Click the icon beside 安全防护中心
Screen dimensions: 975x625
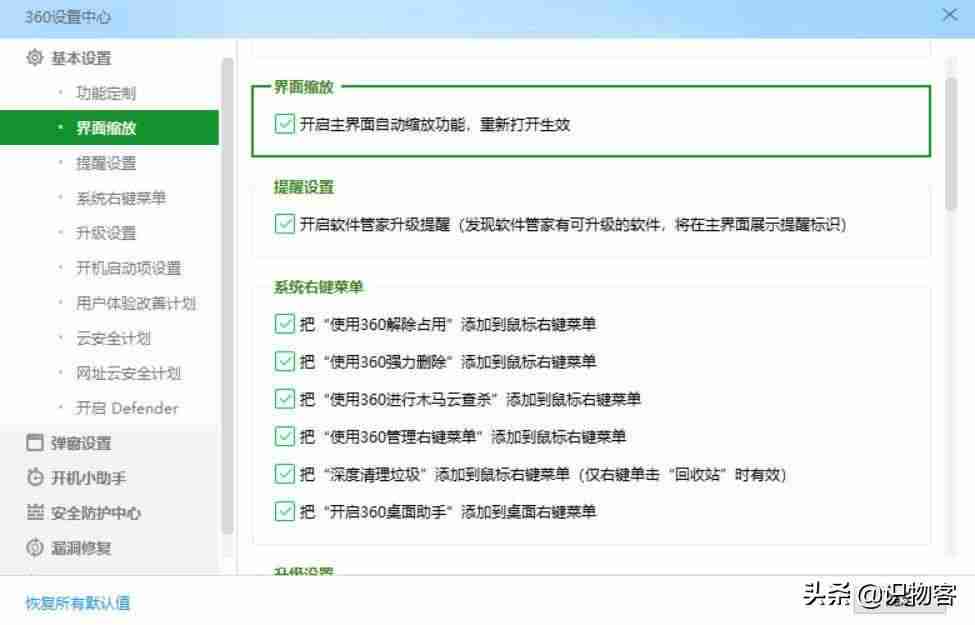point(35,512)
